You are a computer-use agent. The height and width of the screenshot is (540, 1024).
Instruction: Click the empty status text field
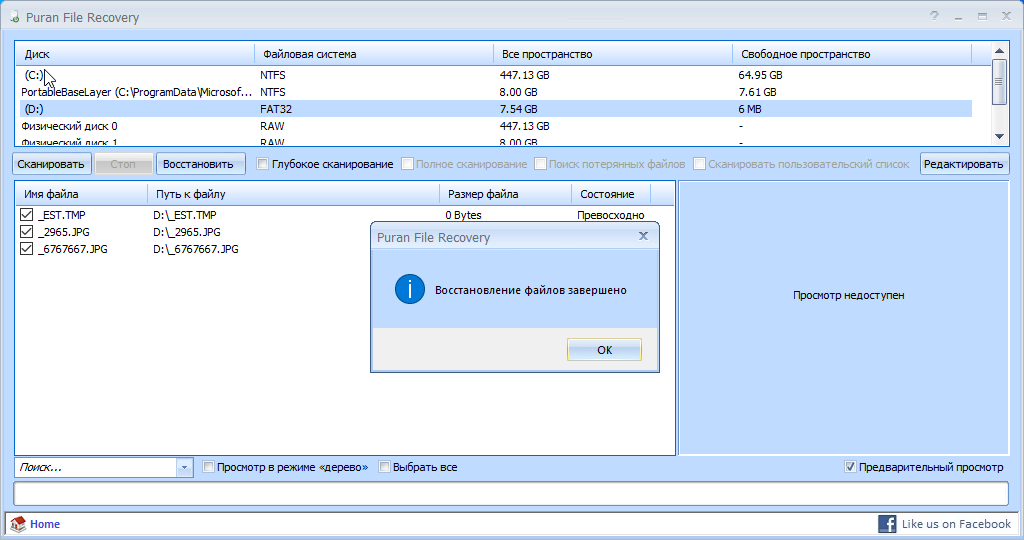(511, 494)
